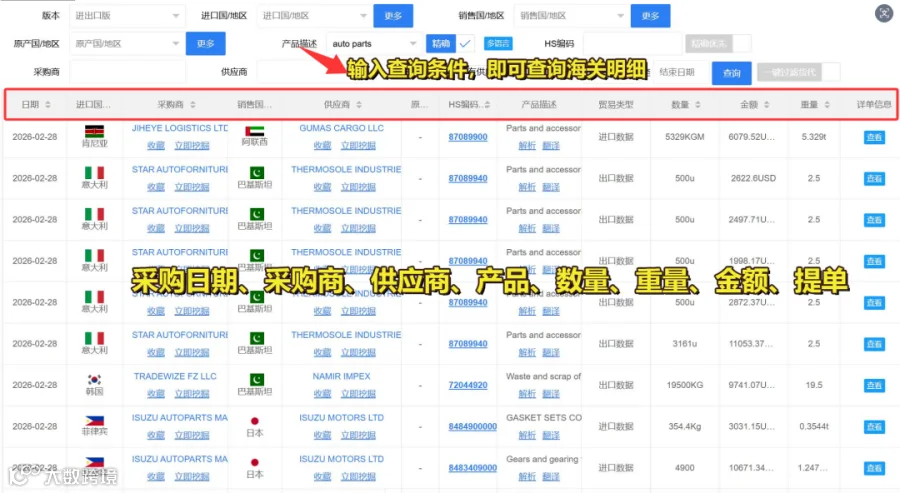Sort table by 日期 column arrows
The image size is (900, 493).
48,104
